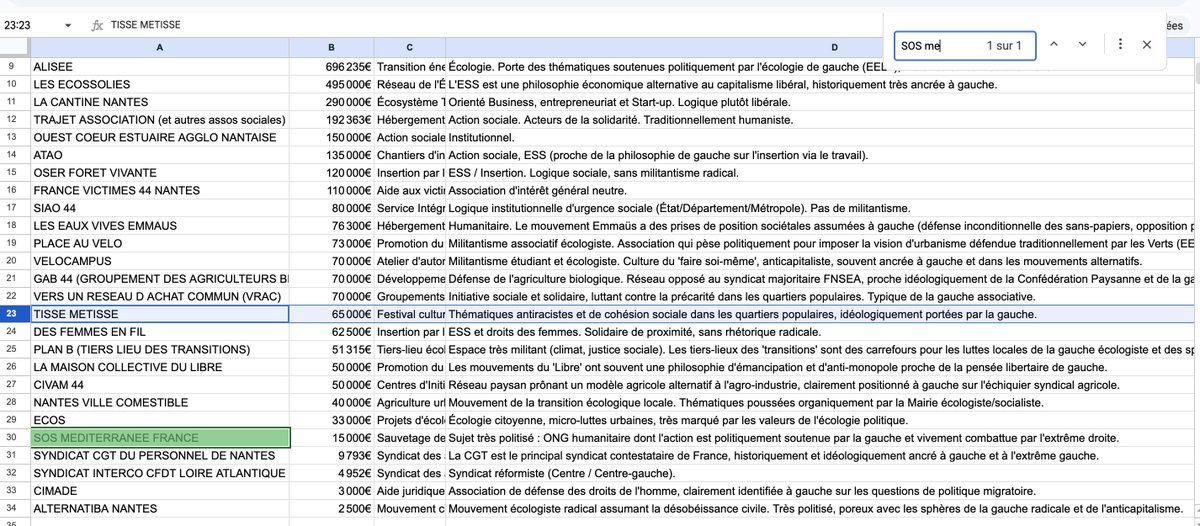Image resolution: width=1200 pixels, height=526 pixels.
Task: Click cell 'LES ECOSSOLIES'
Action: click(160, 84)
